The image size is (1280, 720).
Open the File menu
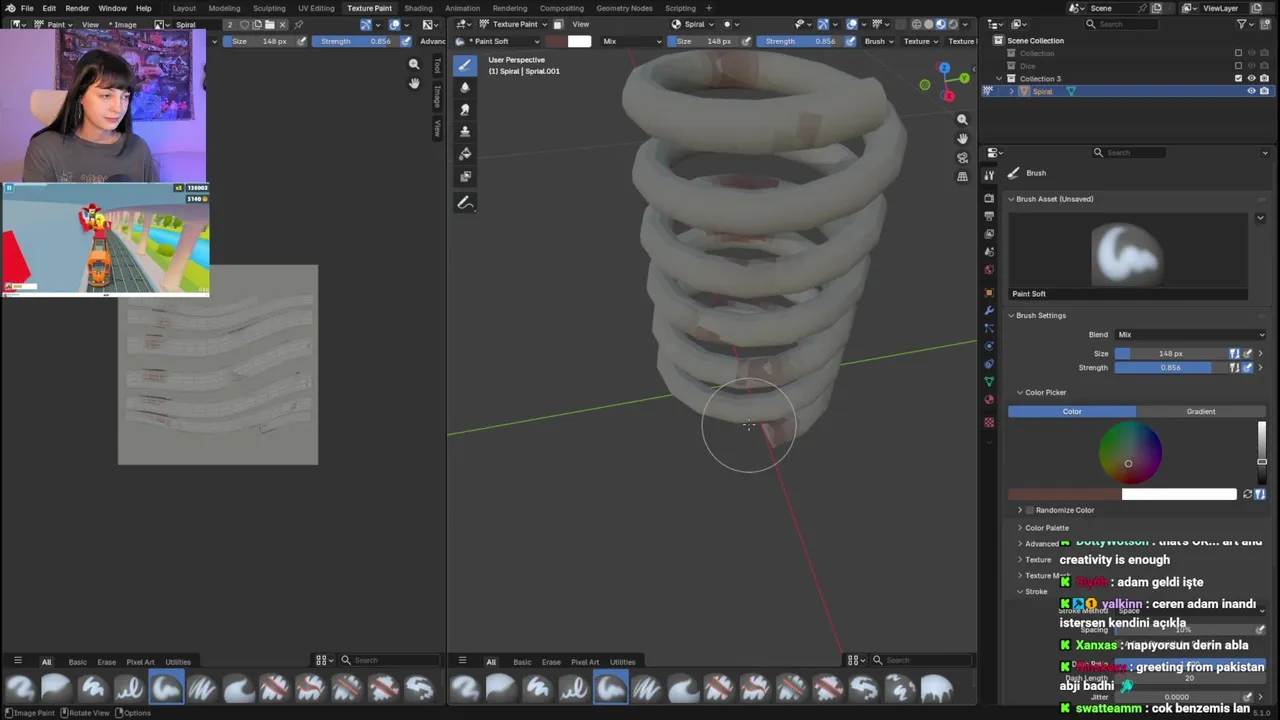click(27, 8)
